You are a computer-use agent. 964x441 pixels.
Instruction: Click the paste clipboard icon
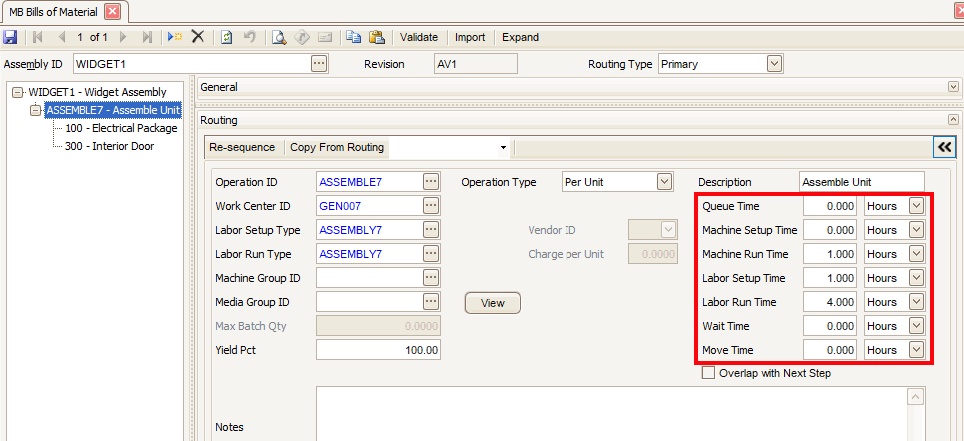[376, 37]
